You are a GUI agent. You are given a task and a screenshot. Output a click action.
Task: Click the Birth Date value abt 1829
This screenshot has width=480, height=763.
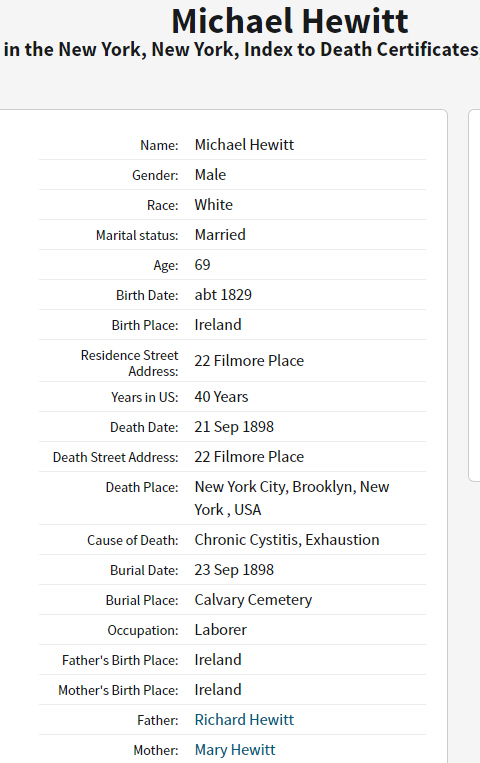click(223, 295)
